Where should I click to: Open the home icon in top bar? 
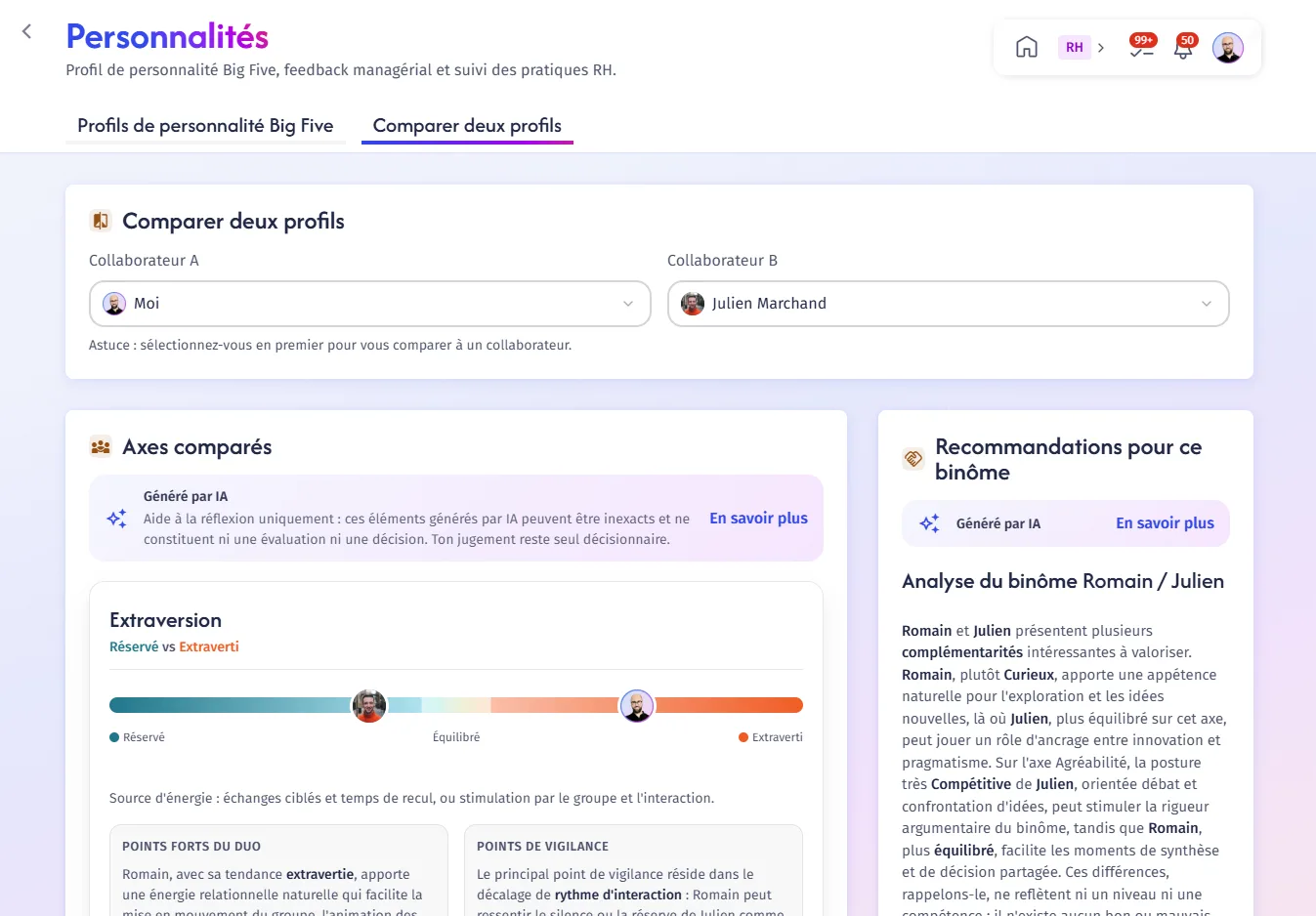click(1026, 47)
